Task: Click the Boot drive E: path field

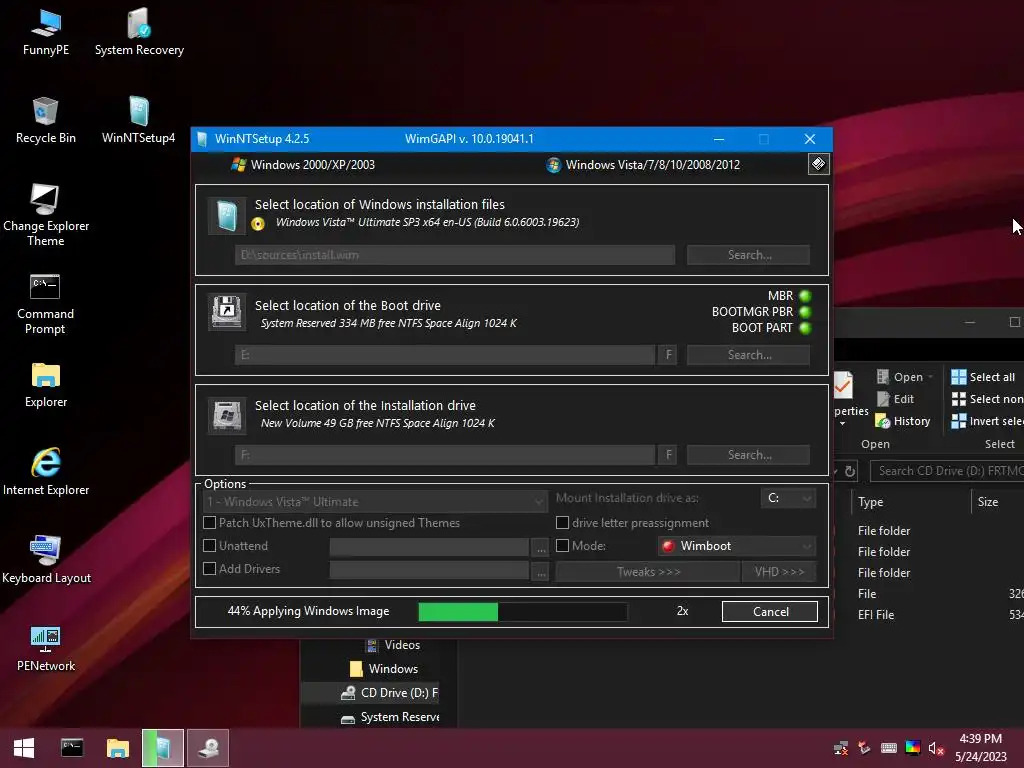Action: pyautogui.click(x=445, y=355)
